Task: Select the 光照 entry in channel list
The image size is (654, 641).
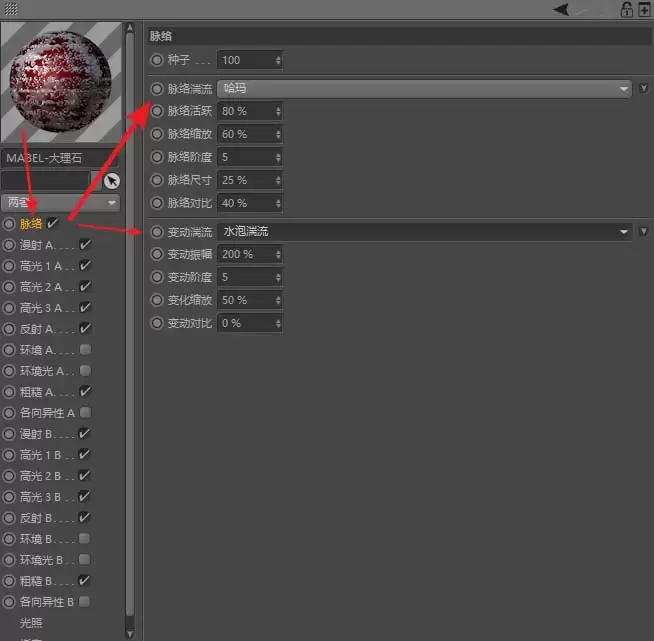Action: 31,622
